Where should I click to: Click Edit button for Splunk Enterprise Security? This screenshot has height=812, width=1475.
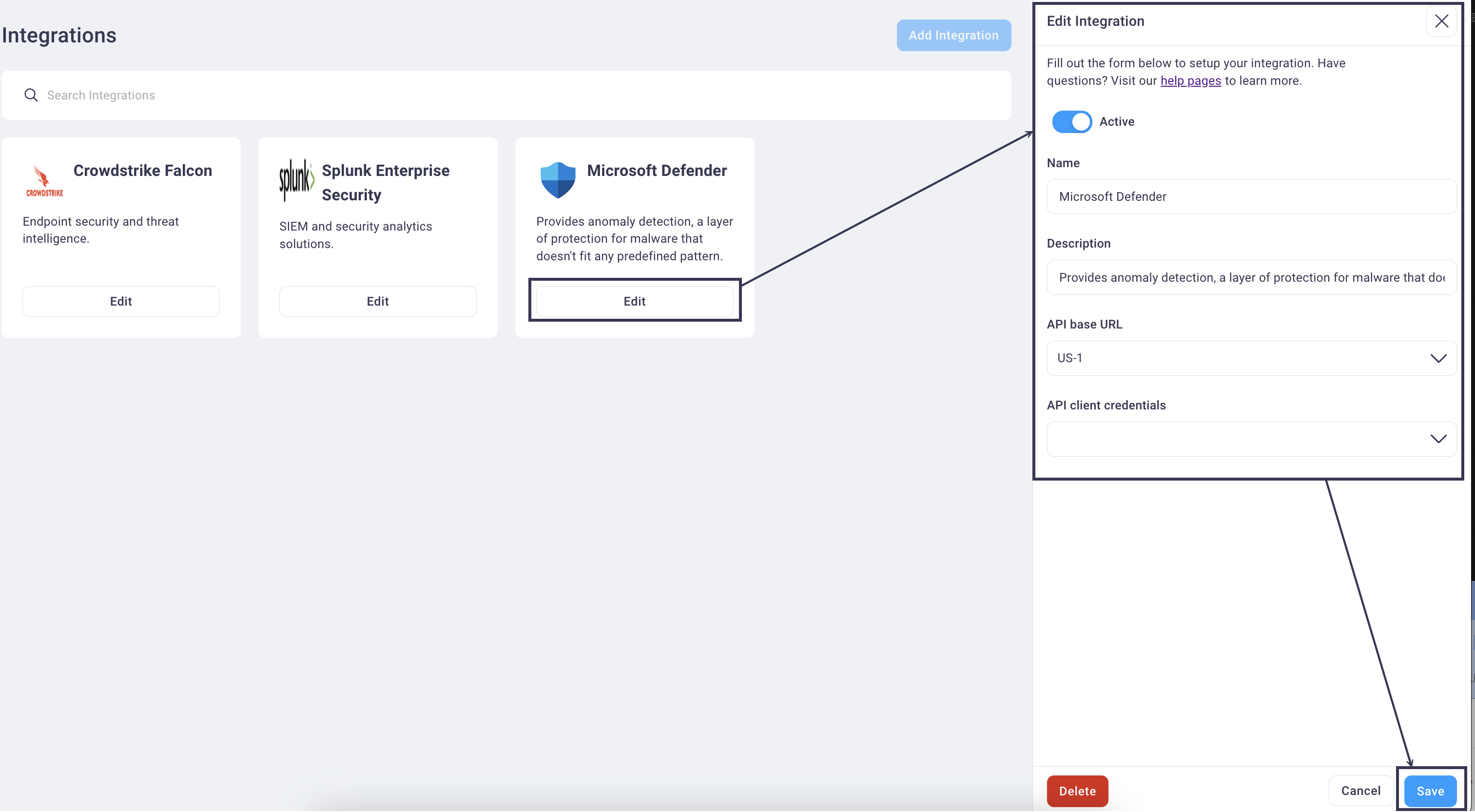coord(377,301)
